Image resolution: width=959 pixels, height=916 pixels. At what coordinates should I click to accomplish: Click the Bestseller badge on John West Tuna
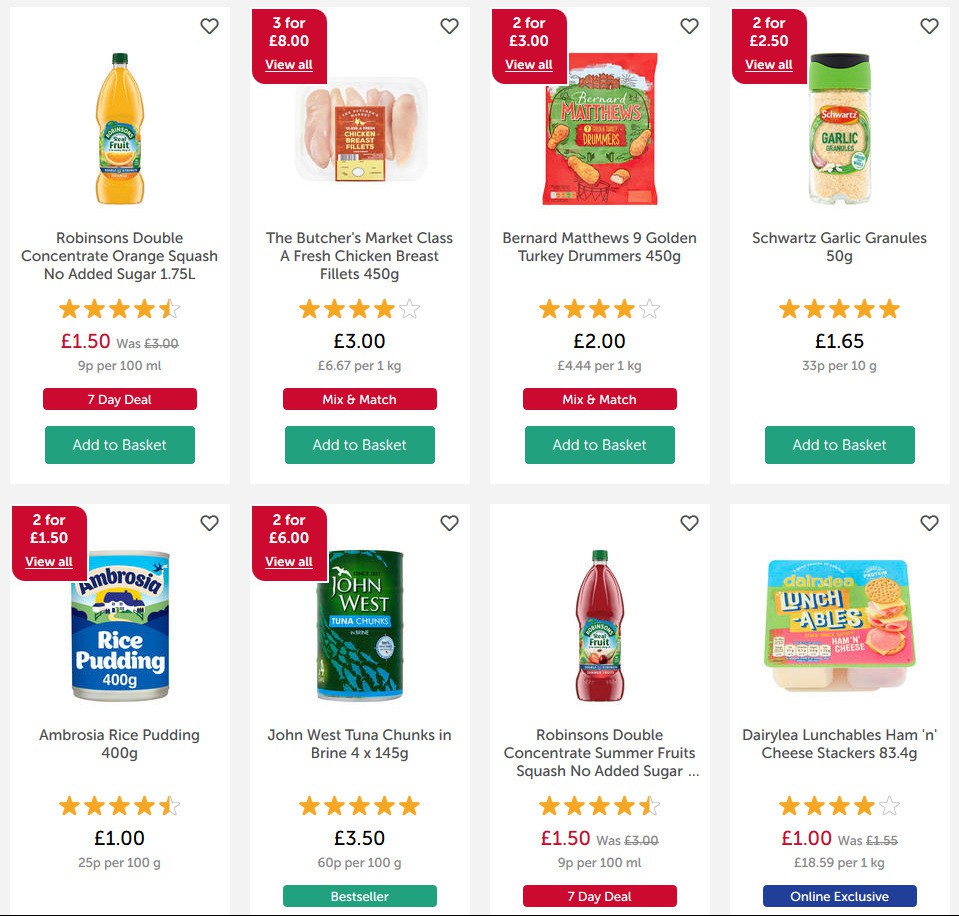(359, 895)
